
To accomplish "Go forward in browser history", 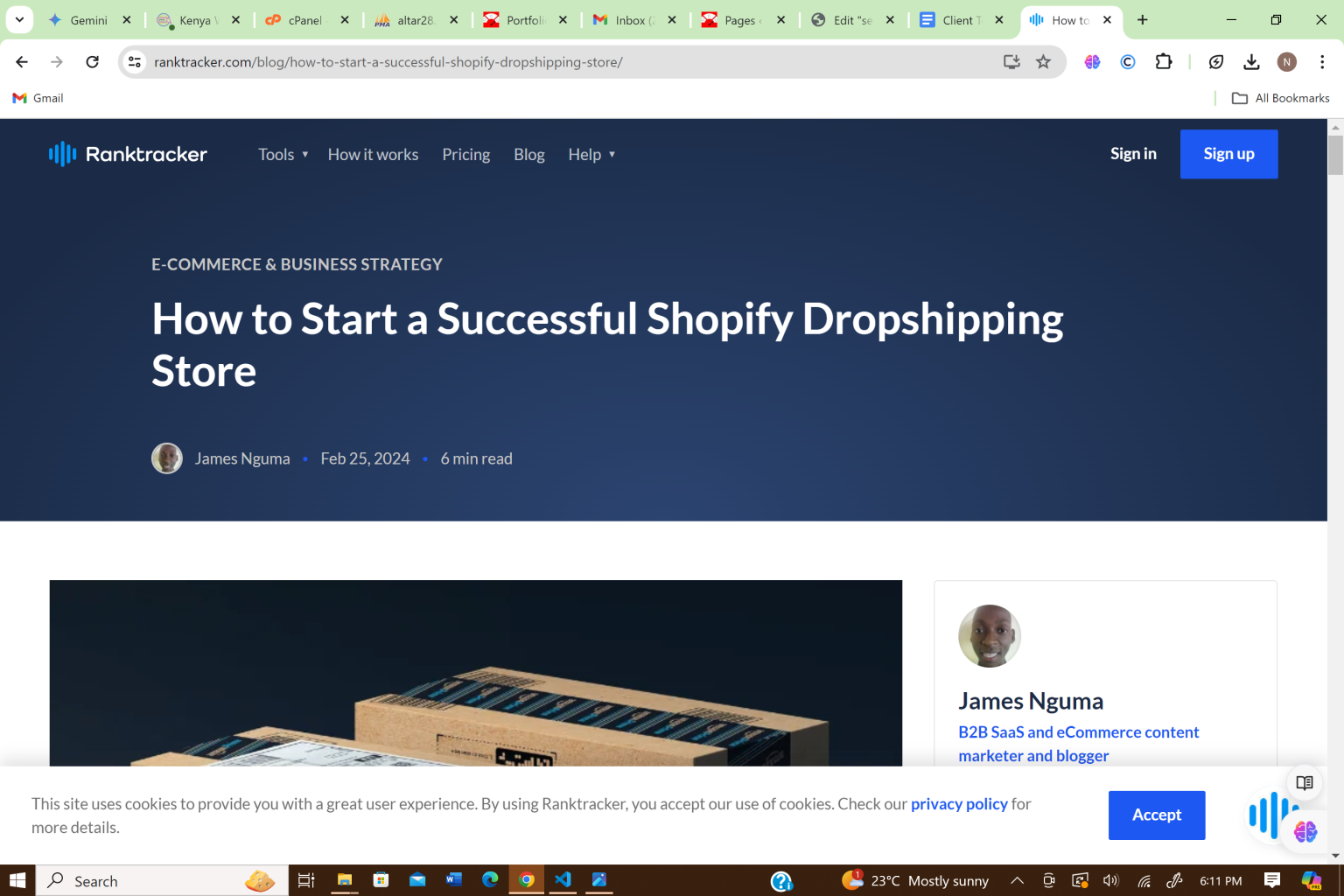I will [57, 62].
